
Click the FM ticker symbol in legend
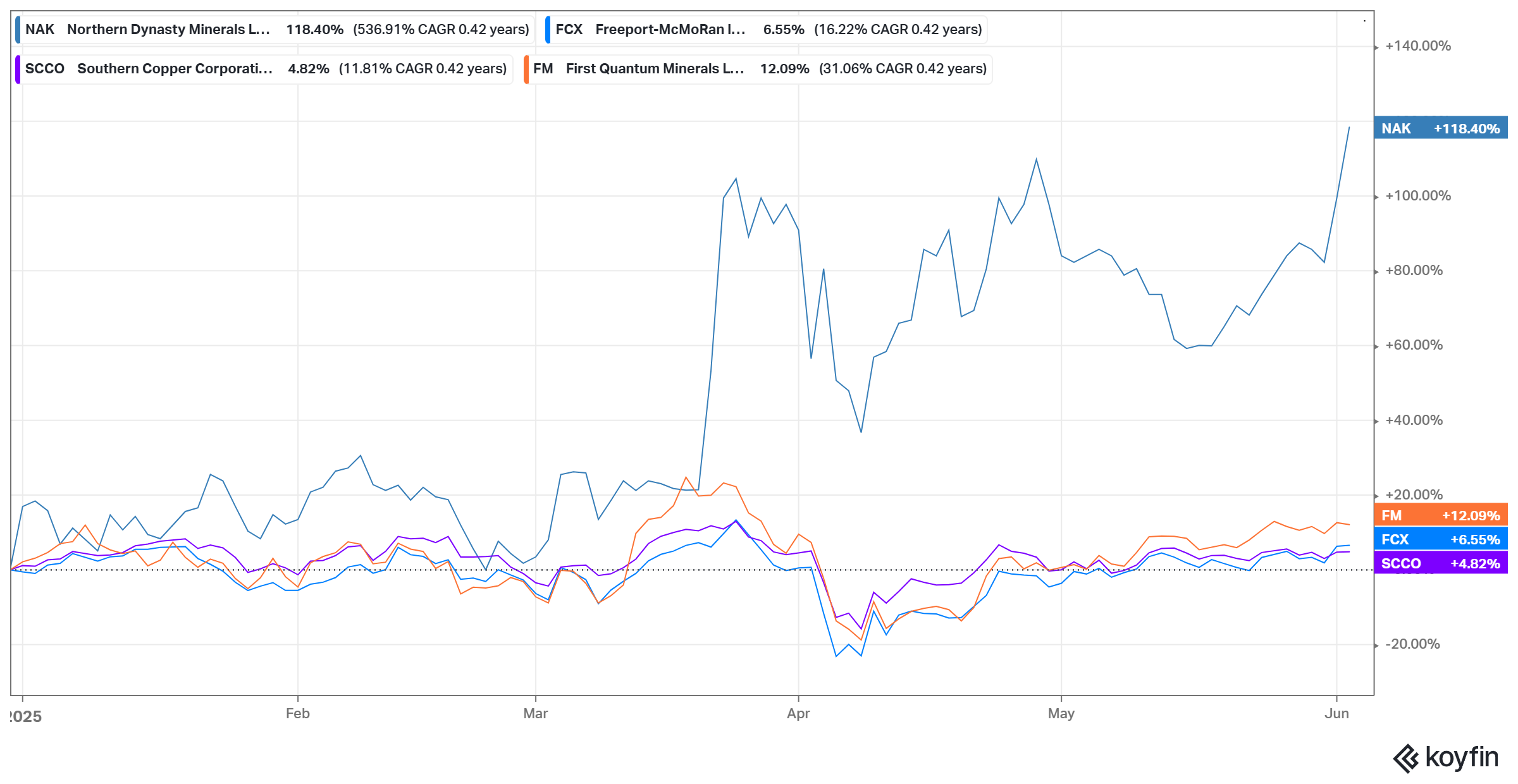(x=543, y=69)
